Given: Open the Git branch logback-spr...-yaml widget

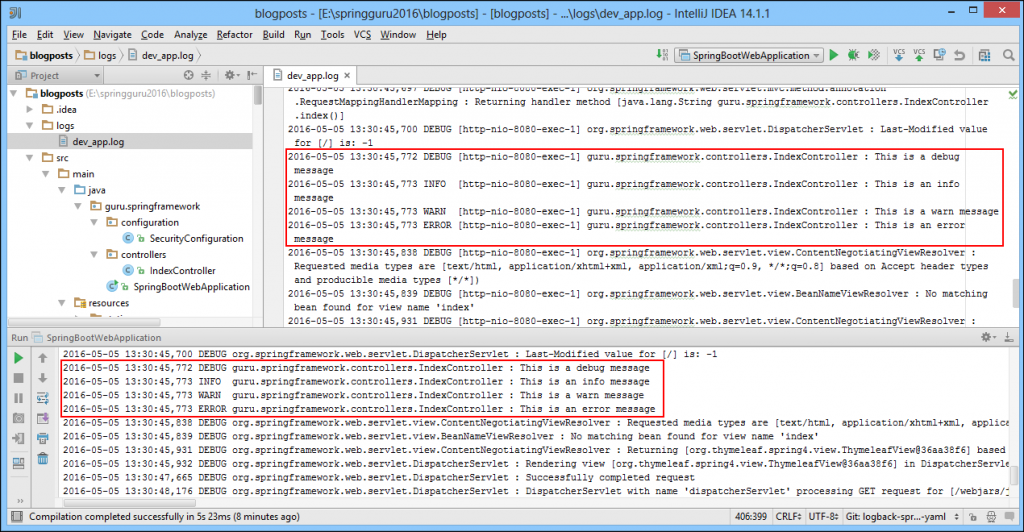Looking at the screenshot, I should coord(903,516).
